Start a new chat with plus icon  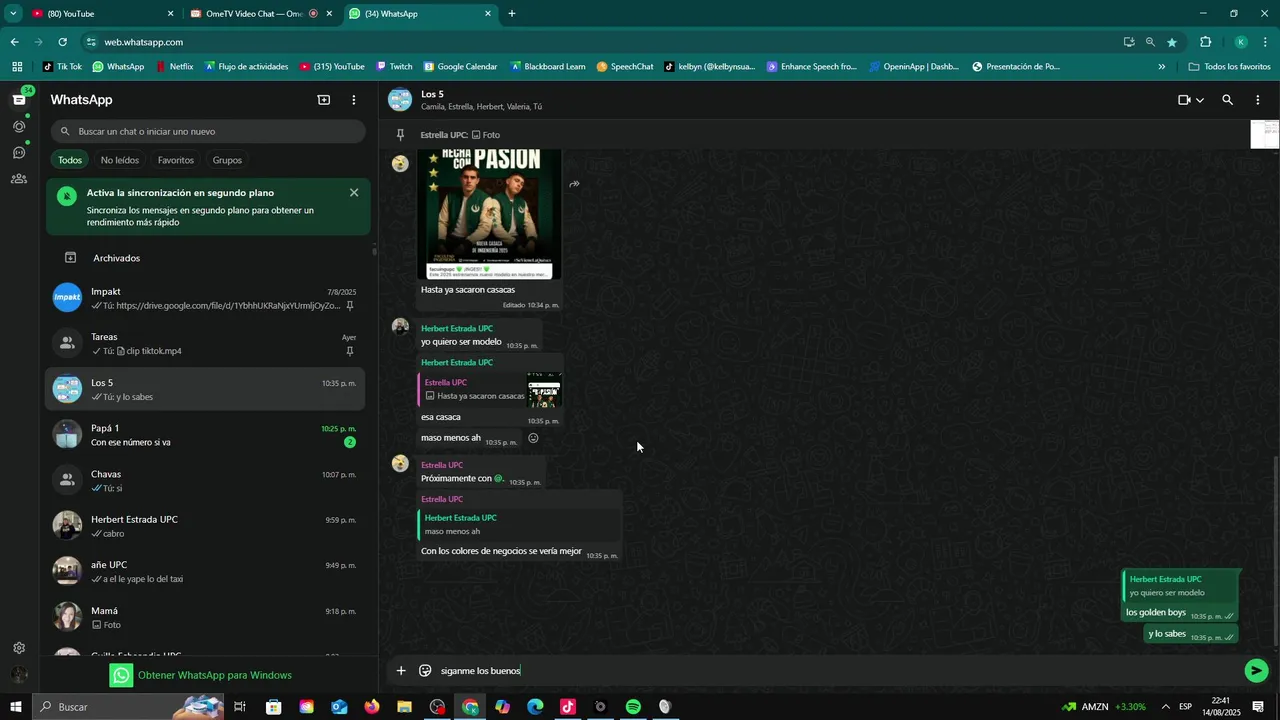pos(324,100)
